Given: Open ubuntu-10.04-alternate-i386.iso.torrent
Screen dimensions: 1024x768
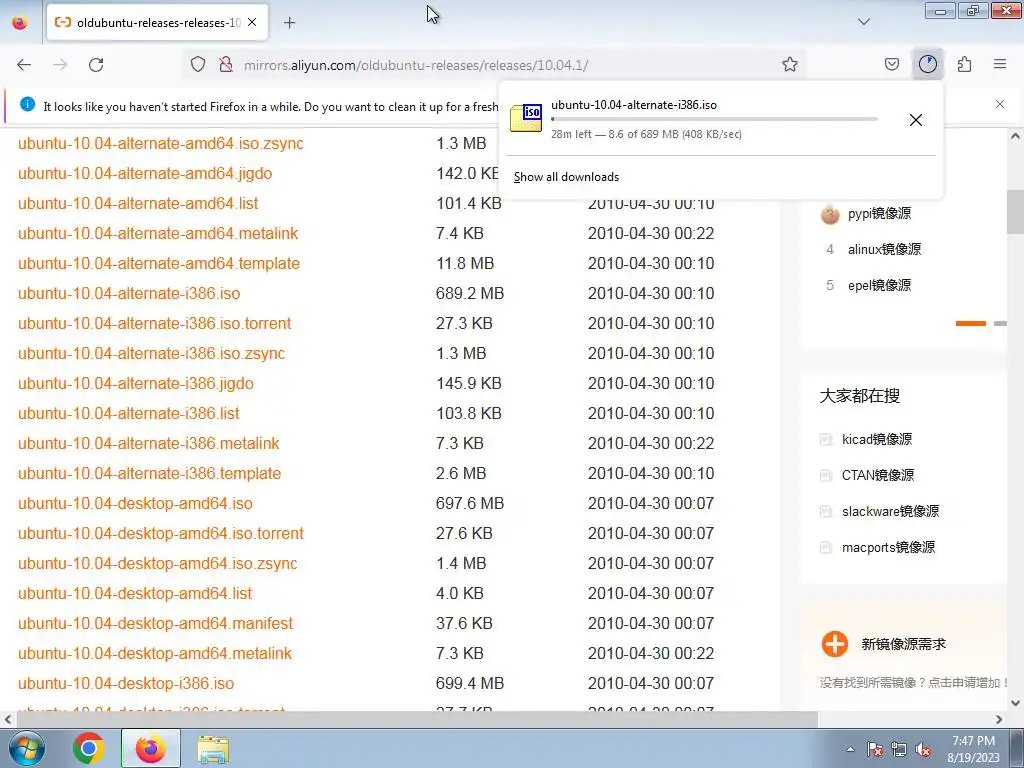Looking at the screenshot, I should pyautogui.click(x=154, y=324).
